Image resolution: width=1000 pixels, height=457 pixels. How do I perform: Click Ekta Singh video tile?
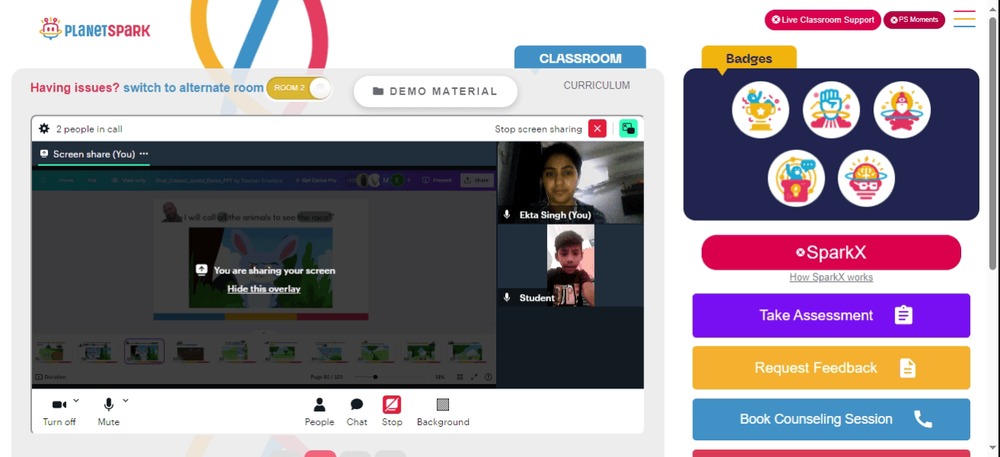click(x=570, y=182)
